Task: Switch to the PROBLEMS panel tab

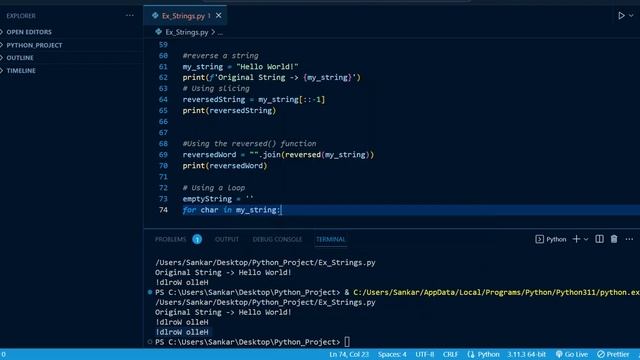Action: [x=170, y=239]
